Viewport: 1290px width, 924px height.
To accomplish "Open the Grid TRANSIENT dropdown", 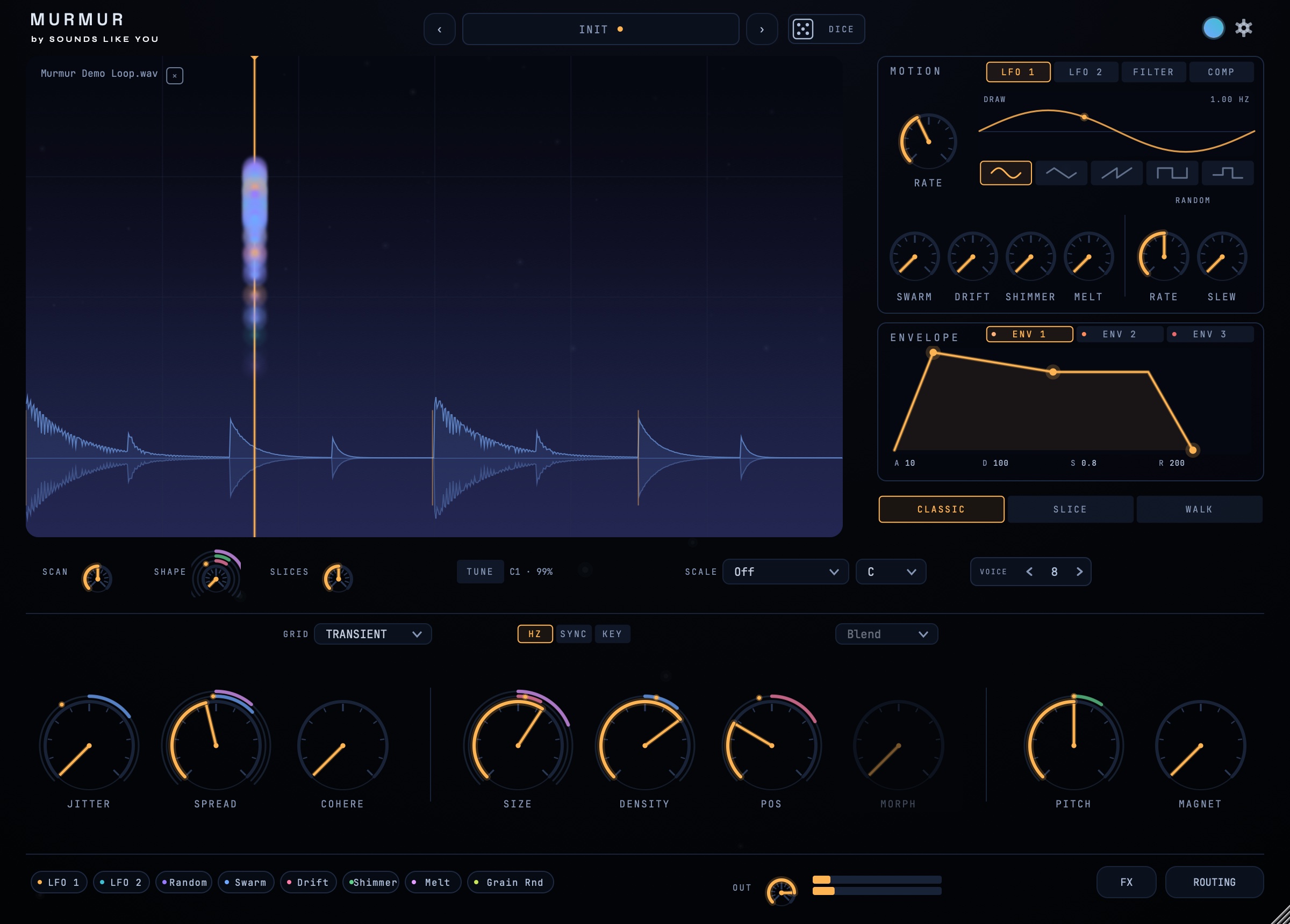I will click(x=372, y=633).
